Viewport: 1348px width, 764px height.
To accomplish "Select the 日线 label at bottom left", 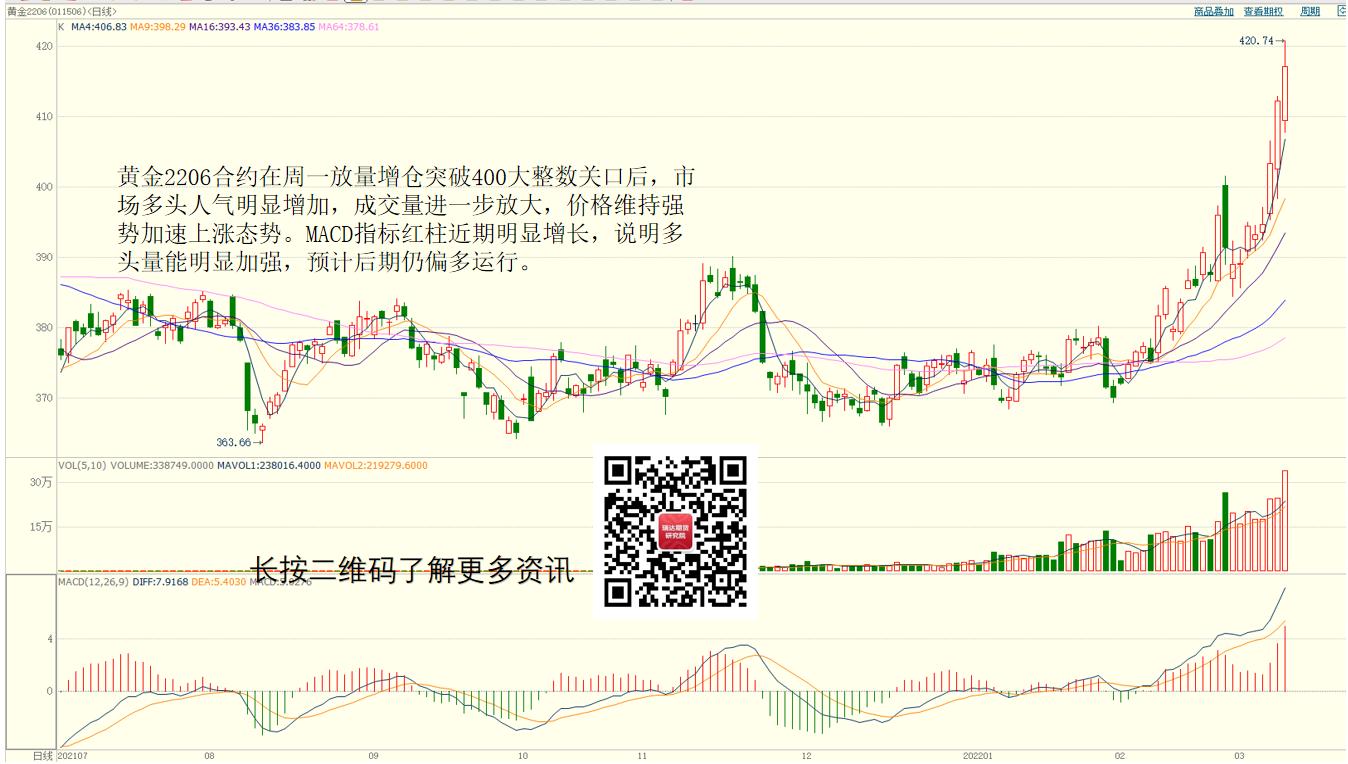I will pos(42,756).
